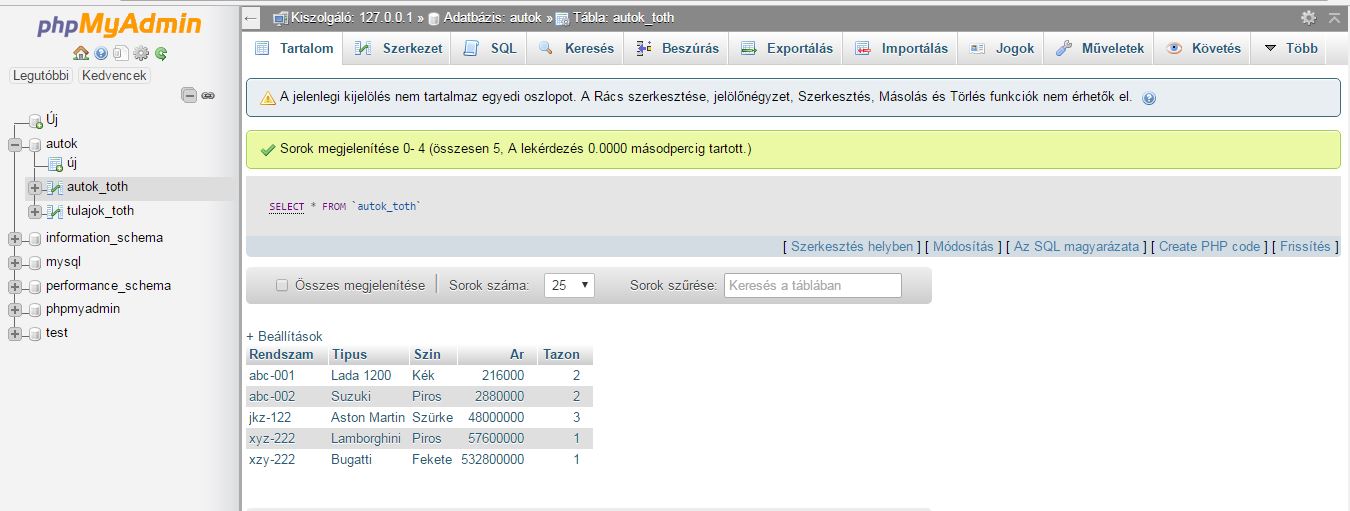Click the help icon in warning message
This screenshot has width=1350, height=511.
pyautogui.click(x=1148, y=98)
